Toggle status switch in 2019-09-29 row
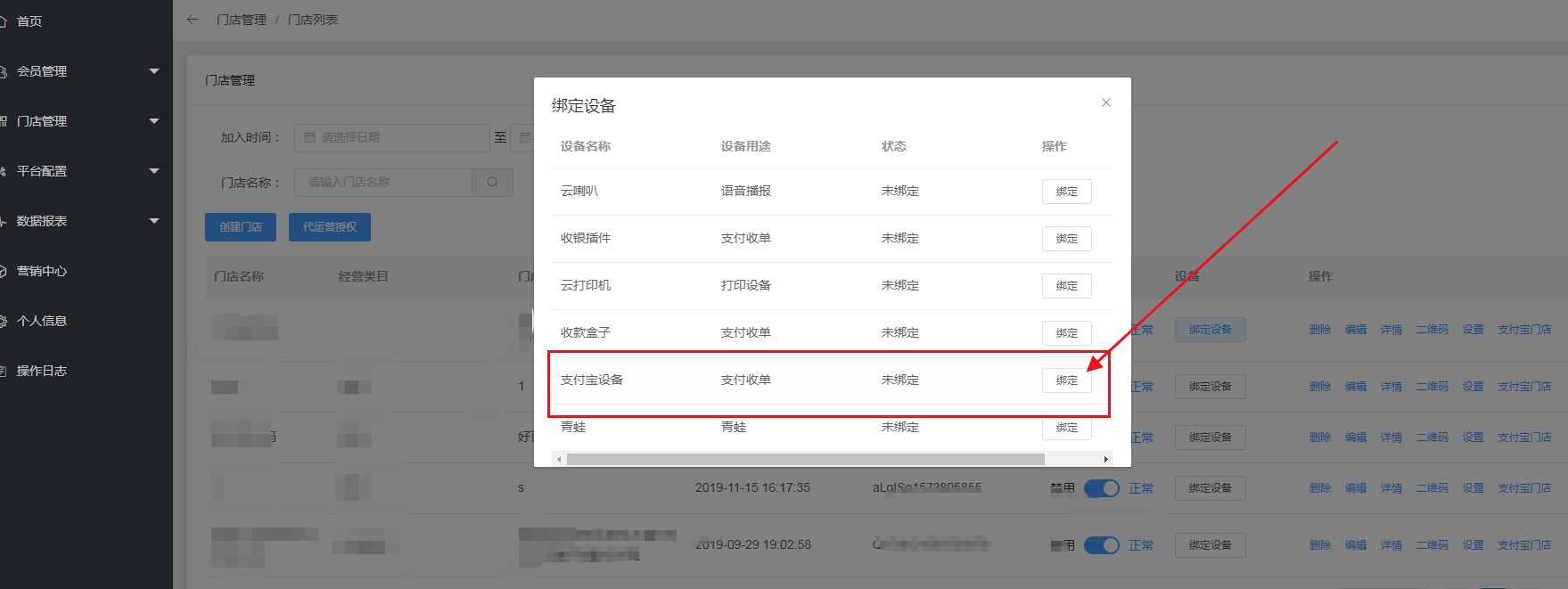1568x589 pixels. click(1102, 545)
